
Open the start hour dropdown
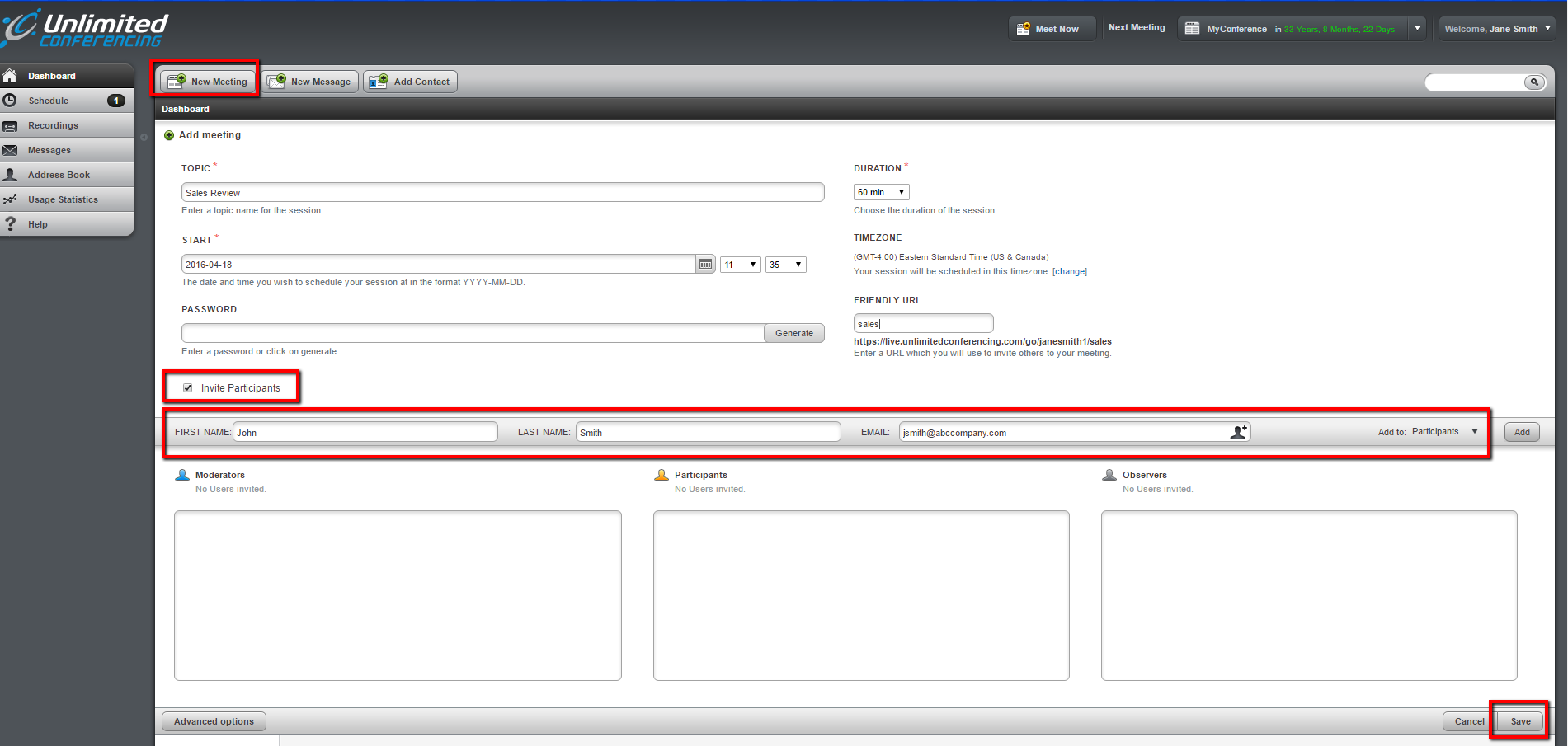740,265
